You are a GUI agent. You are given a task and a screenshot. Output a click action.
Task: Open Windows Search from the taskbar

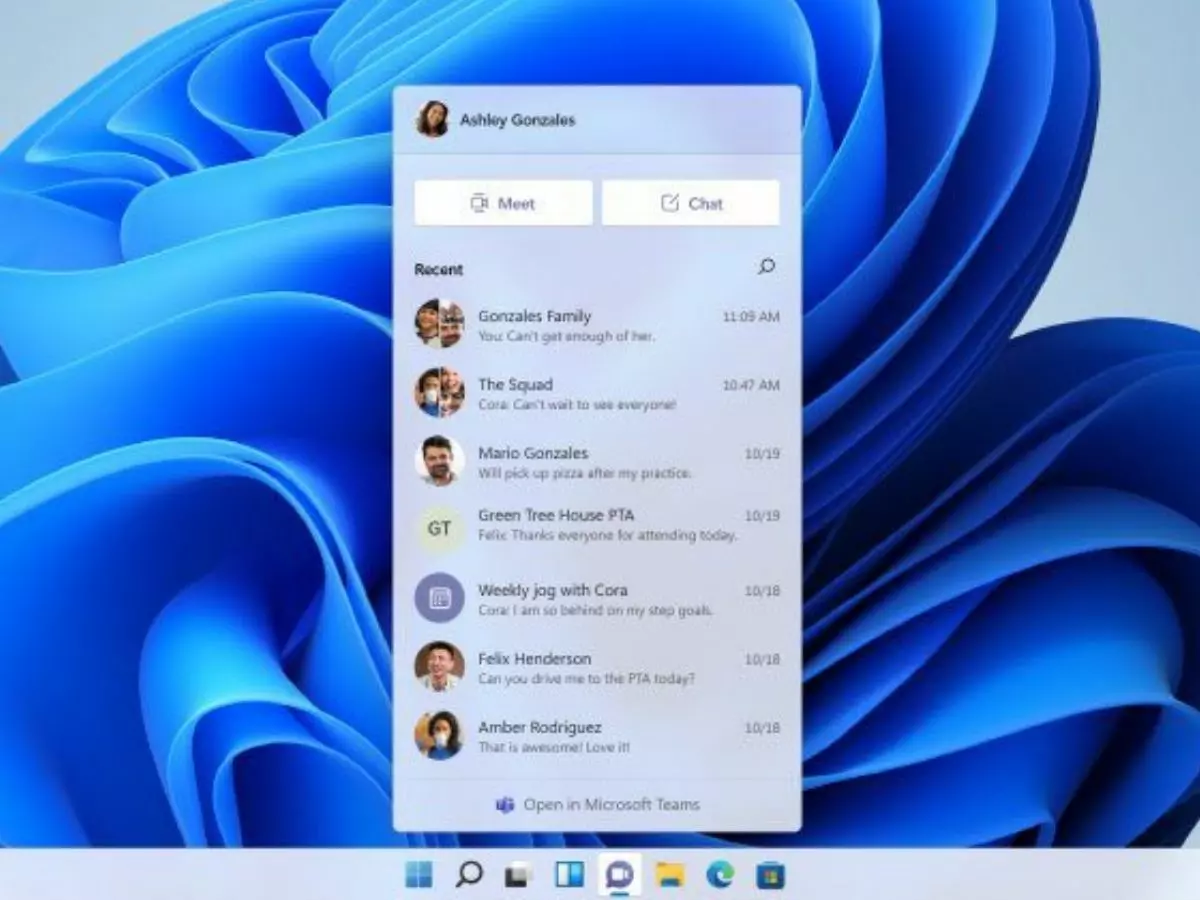pos(468,872)
